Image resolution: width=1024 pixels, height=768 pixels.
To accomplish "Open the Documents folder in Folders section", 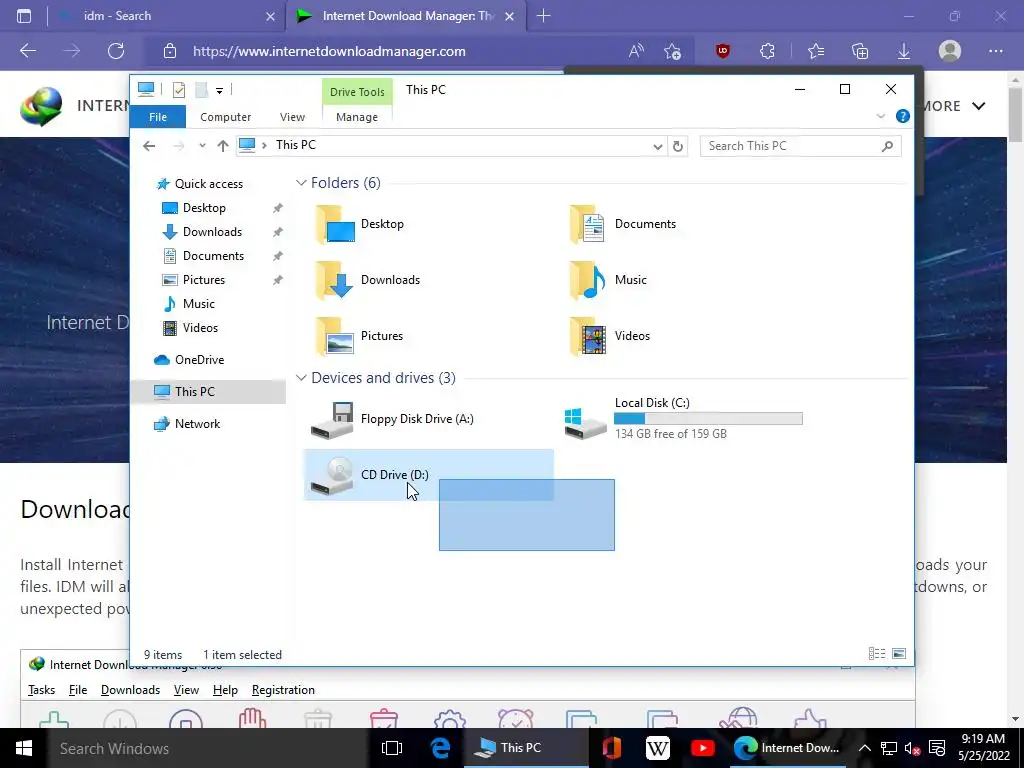I will click(x=587, y=224).
